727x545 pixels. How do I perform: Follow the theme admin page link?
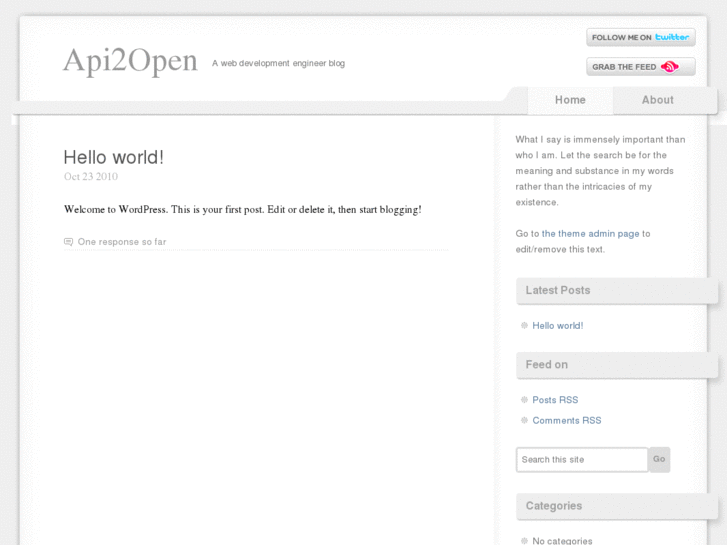pos(590,233)
